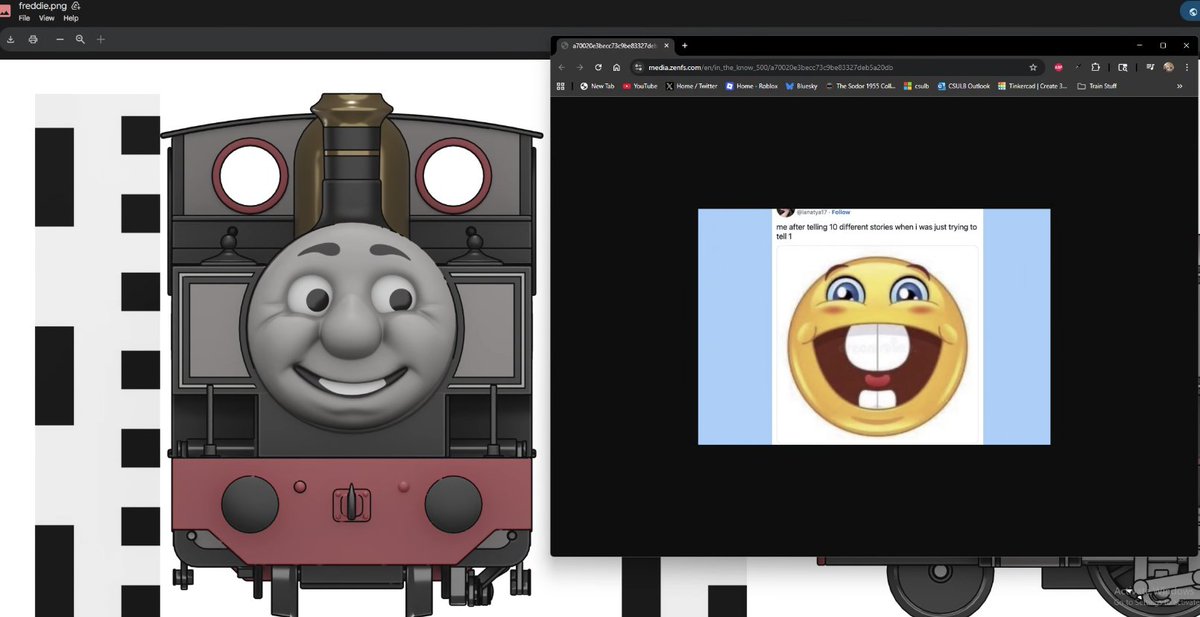View site information icon in address bar
The width and height of the screenshot is (1200, 617).
[x=638, y=67]
